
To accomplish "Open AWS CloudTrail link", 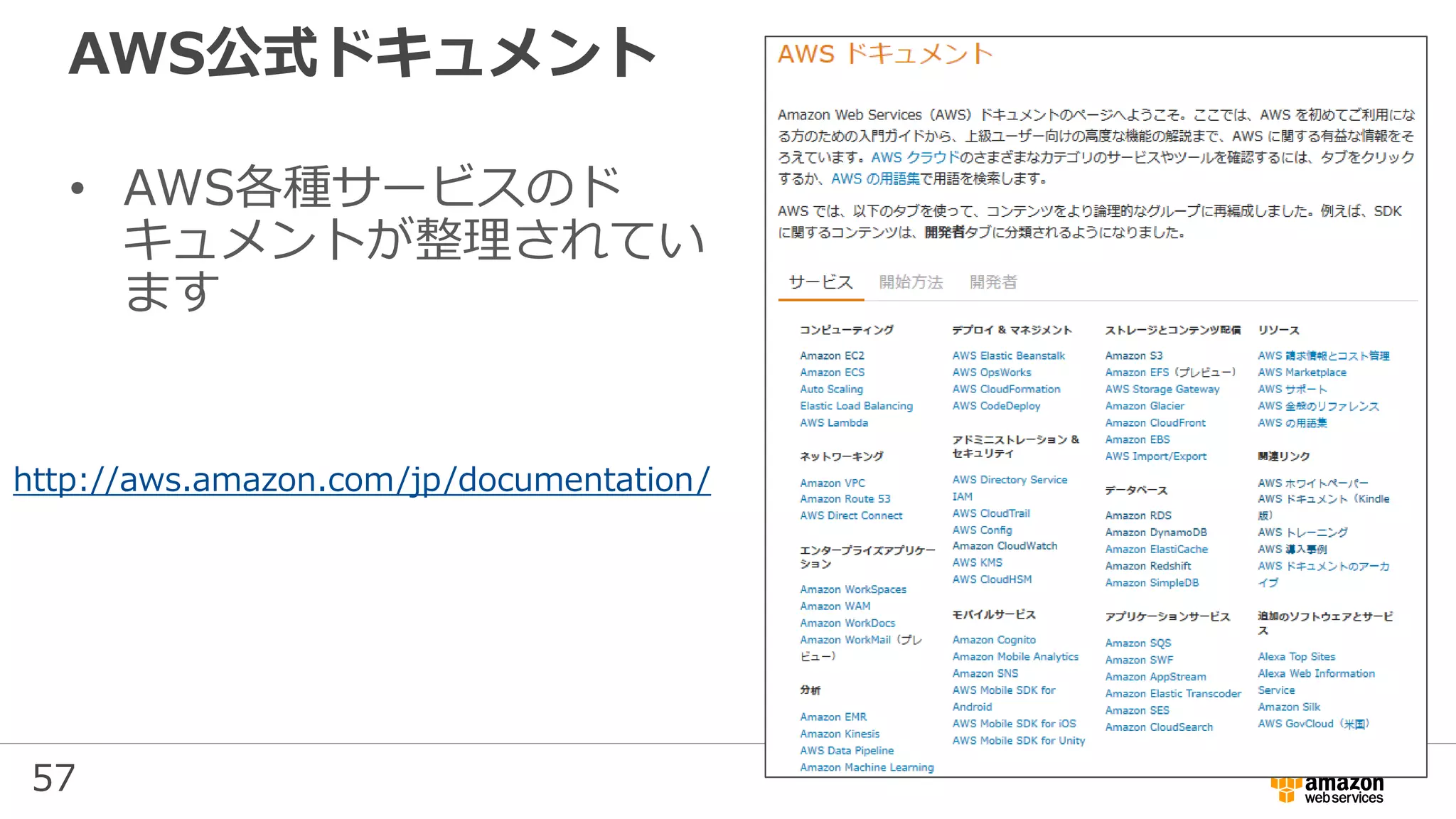I will 991,513.
